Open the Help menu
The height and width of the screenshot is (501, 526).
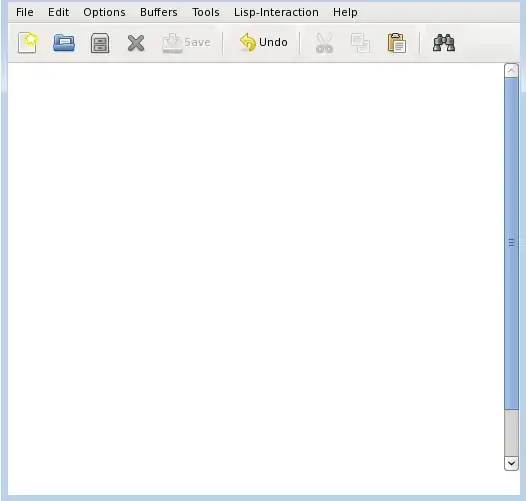pos(345,12)
